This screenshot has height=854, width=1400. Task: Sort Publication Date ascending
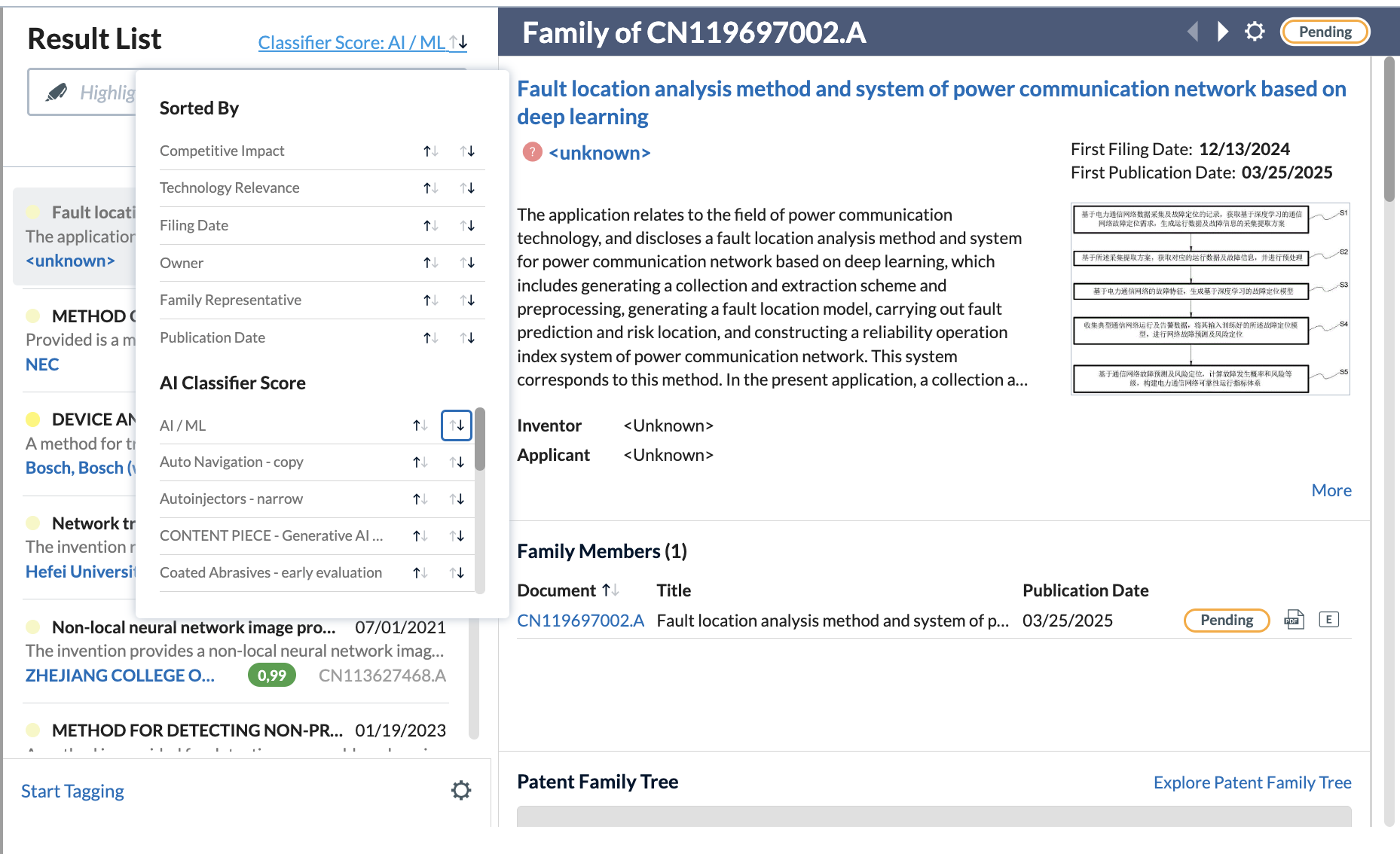click(x=430, y=338)
